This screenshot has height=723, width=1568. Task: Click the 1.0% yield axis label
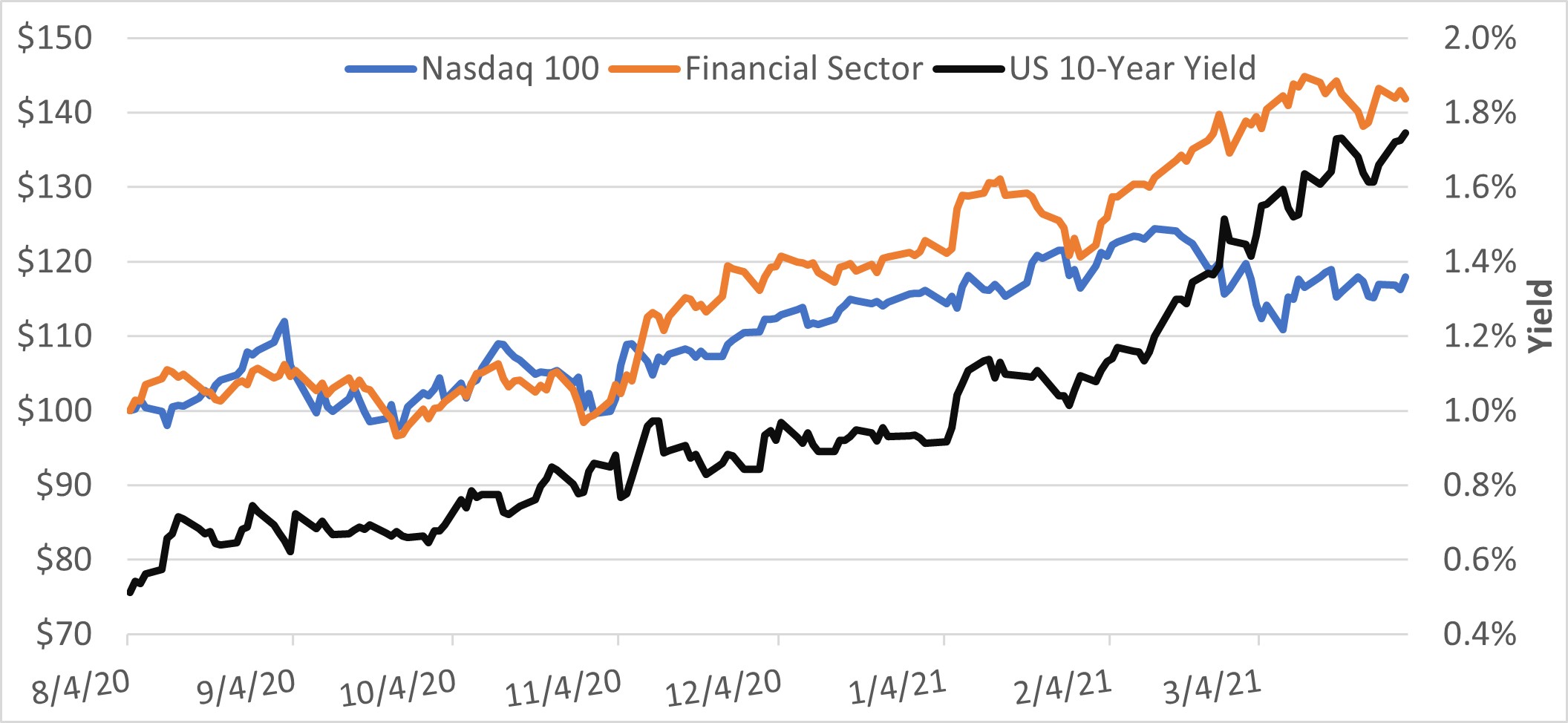(1479, 410)
